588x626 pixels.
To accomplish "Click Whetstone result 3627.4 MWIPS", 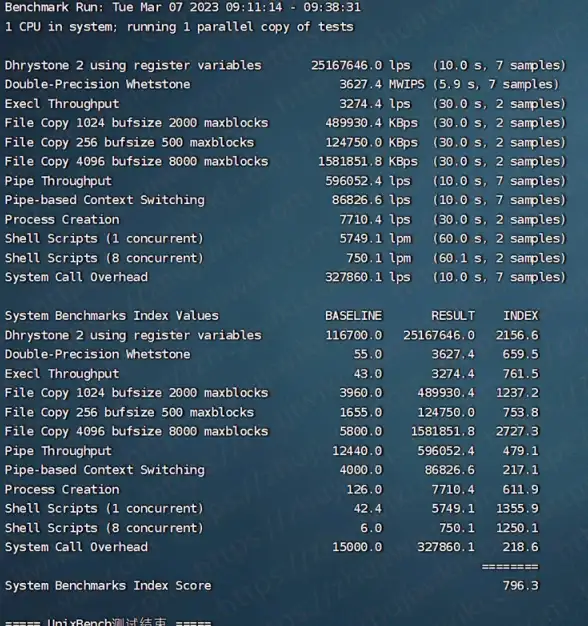I will click(x=382, y=84).
